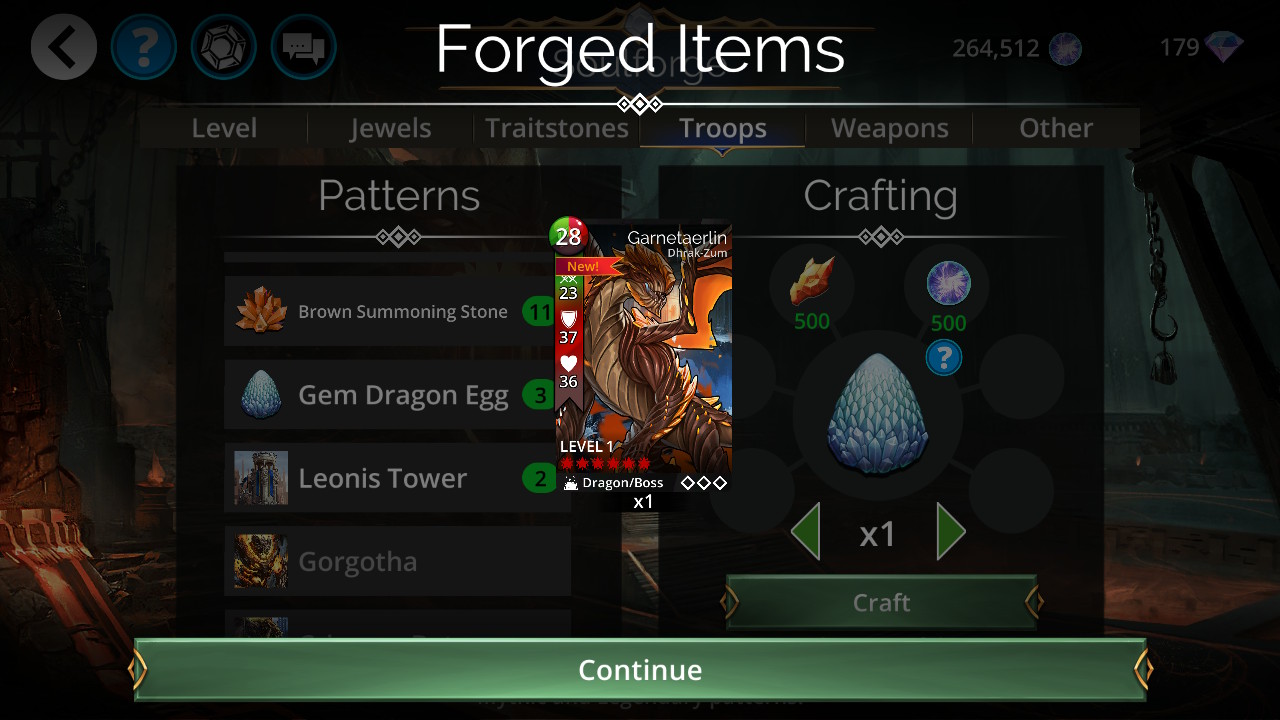This screenshot has height=720, width=1280.
Task: Tap the blue question mark beside the egg
Action: click(943, 357)
